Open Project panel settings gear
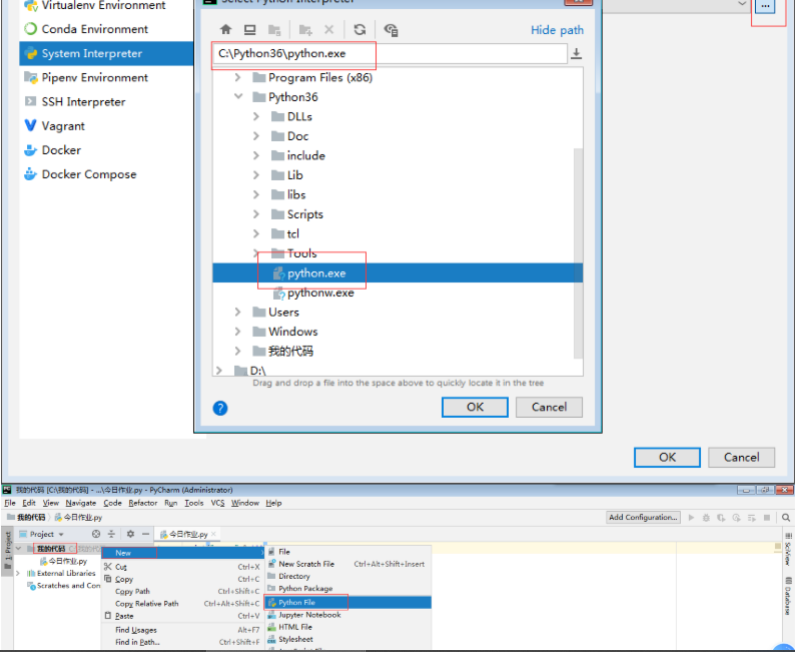795x652 pixels. click(130, 534)
